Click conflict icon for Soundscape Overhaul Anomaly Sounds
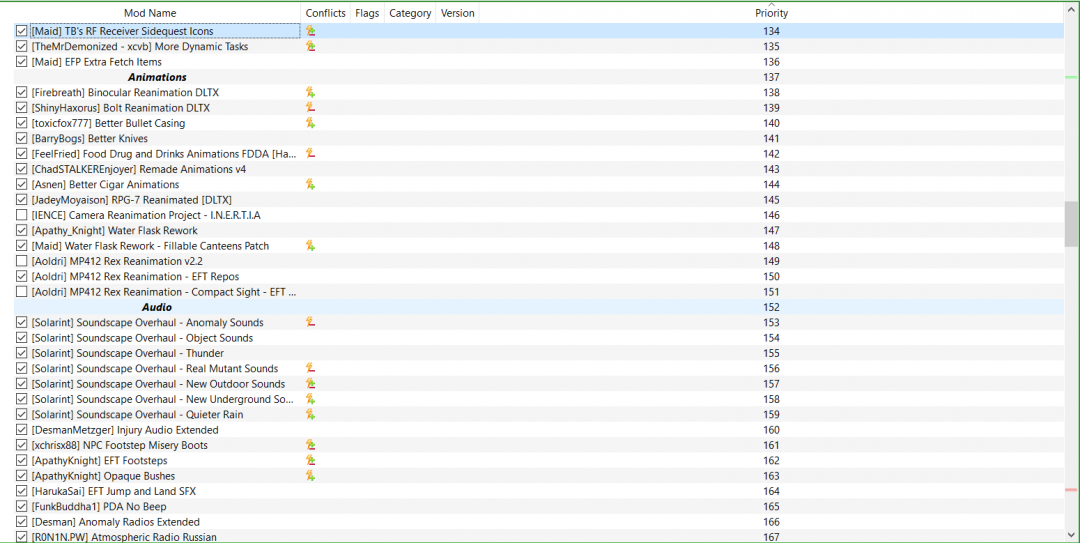Image resolution: width=1080 pixels, height=543 pixels. (x=311, y=322)
